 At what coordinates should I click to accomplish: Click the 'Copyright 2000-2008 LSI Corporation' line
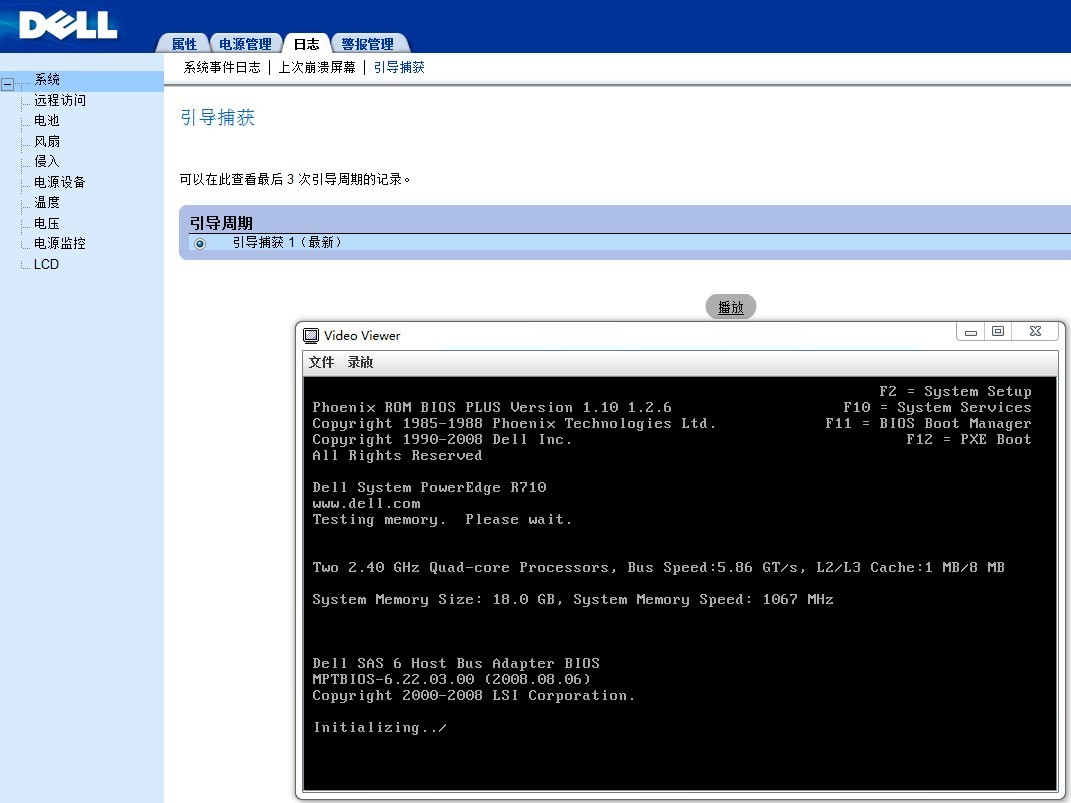[x=473, y=696]
